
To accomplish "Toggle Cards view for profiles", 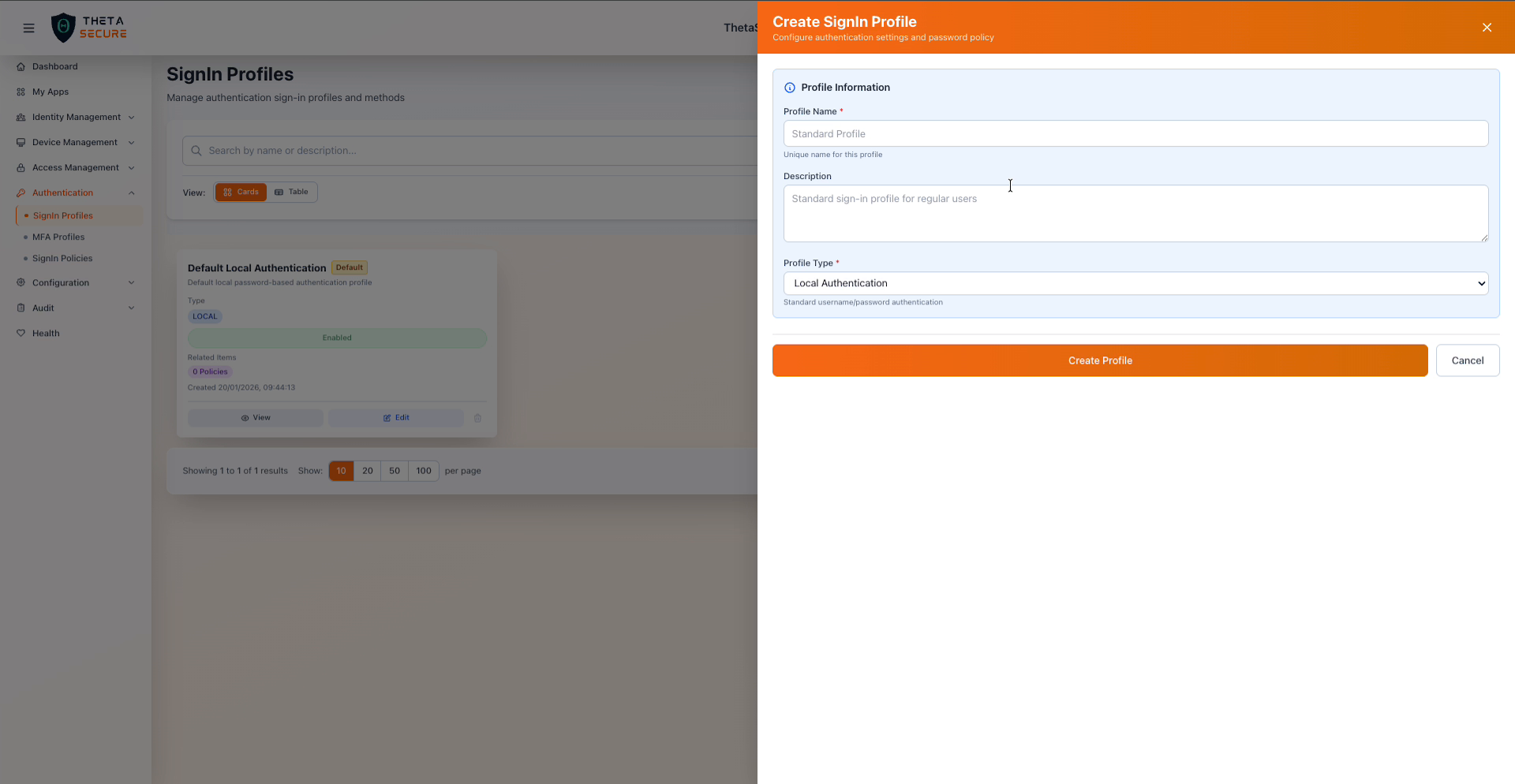I will click(x=241, y=192).
